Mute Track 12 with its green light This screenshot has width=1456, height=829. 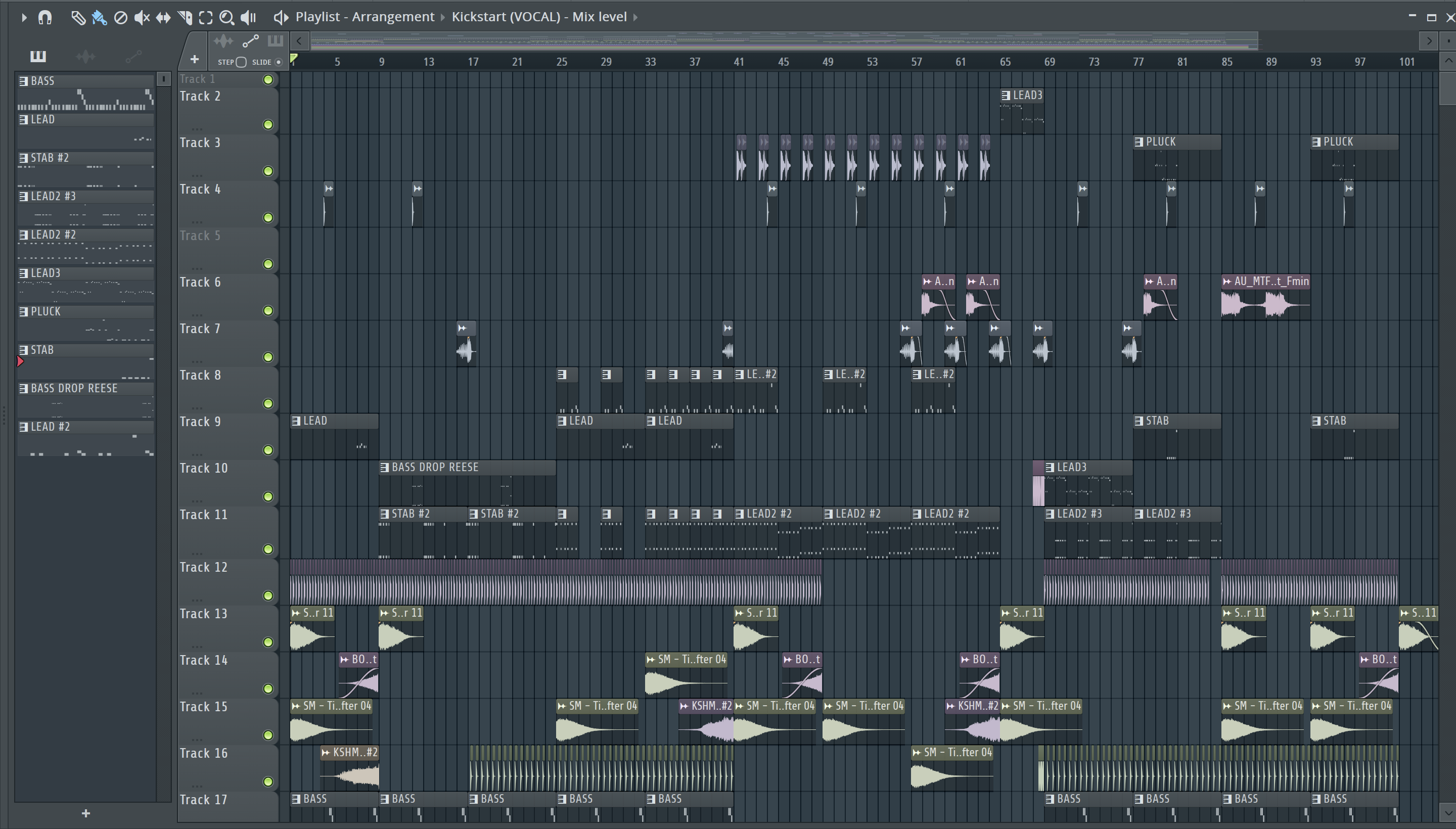coord(268,596)
